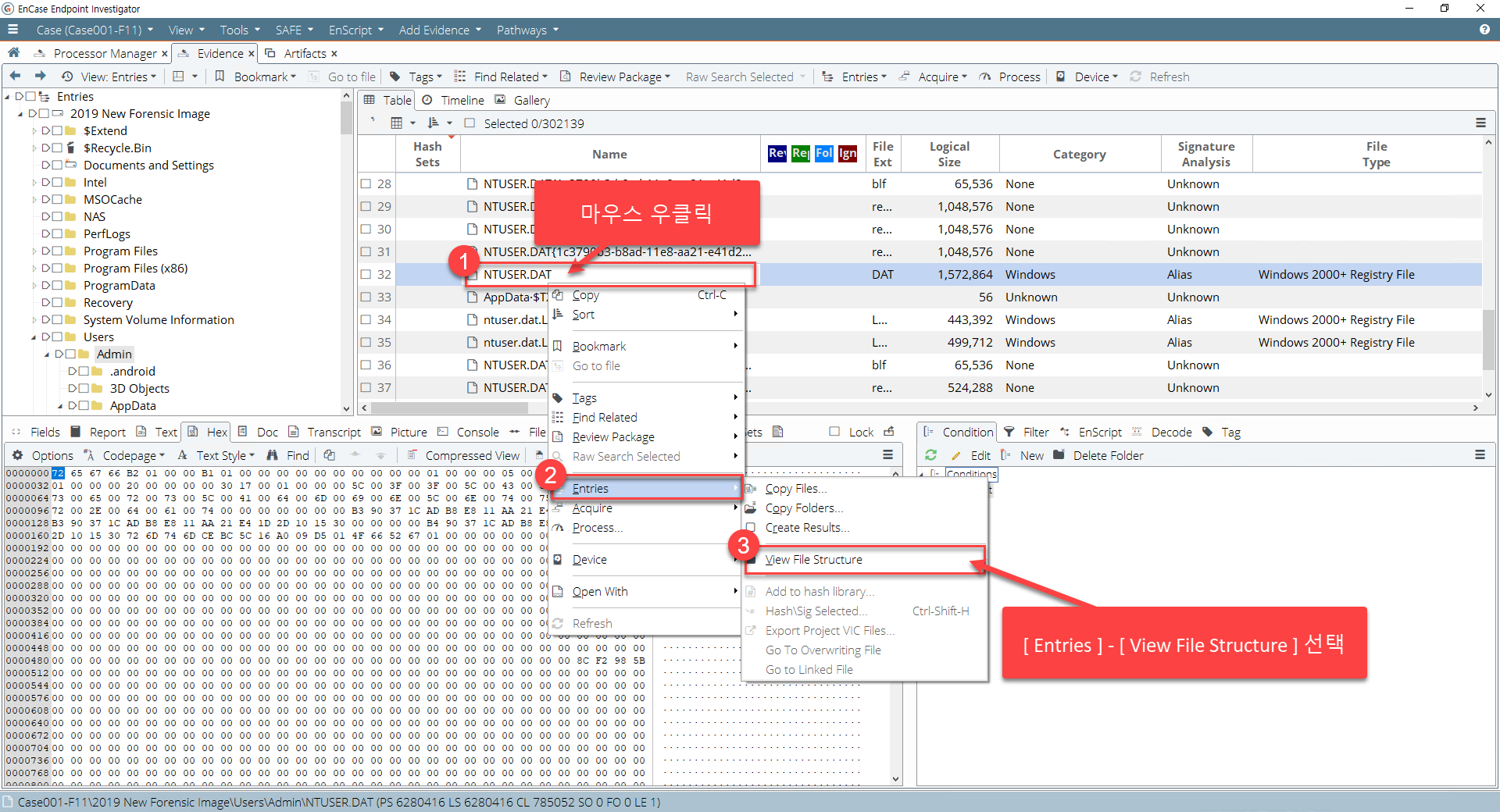Click the Logical Size column header
Viewport: 1500px width, 812px height.
(x=948, y=154)
